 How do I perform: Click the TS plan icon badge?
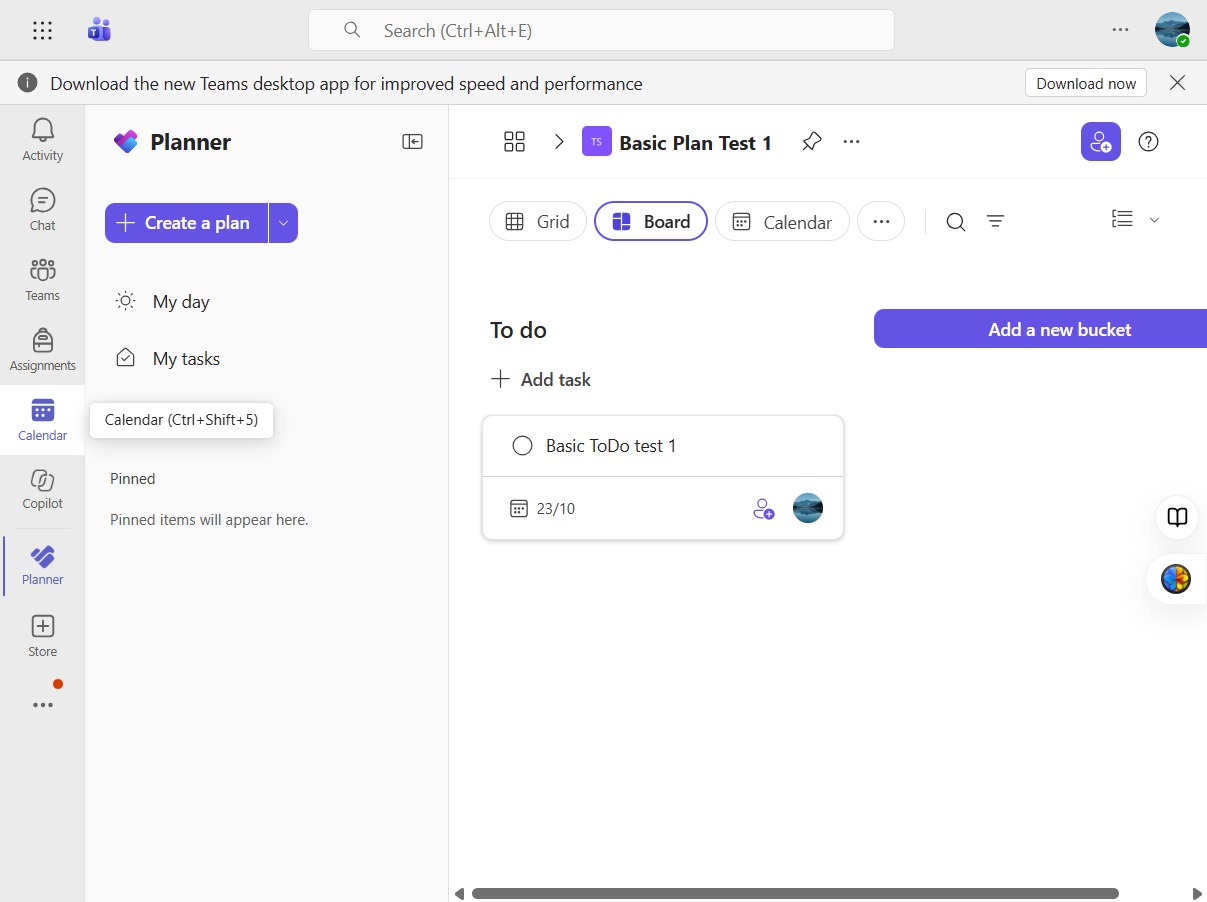click(597, 142)
